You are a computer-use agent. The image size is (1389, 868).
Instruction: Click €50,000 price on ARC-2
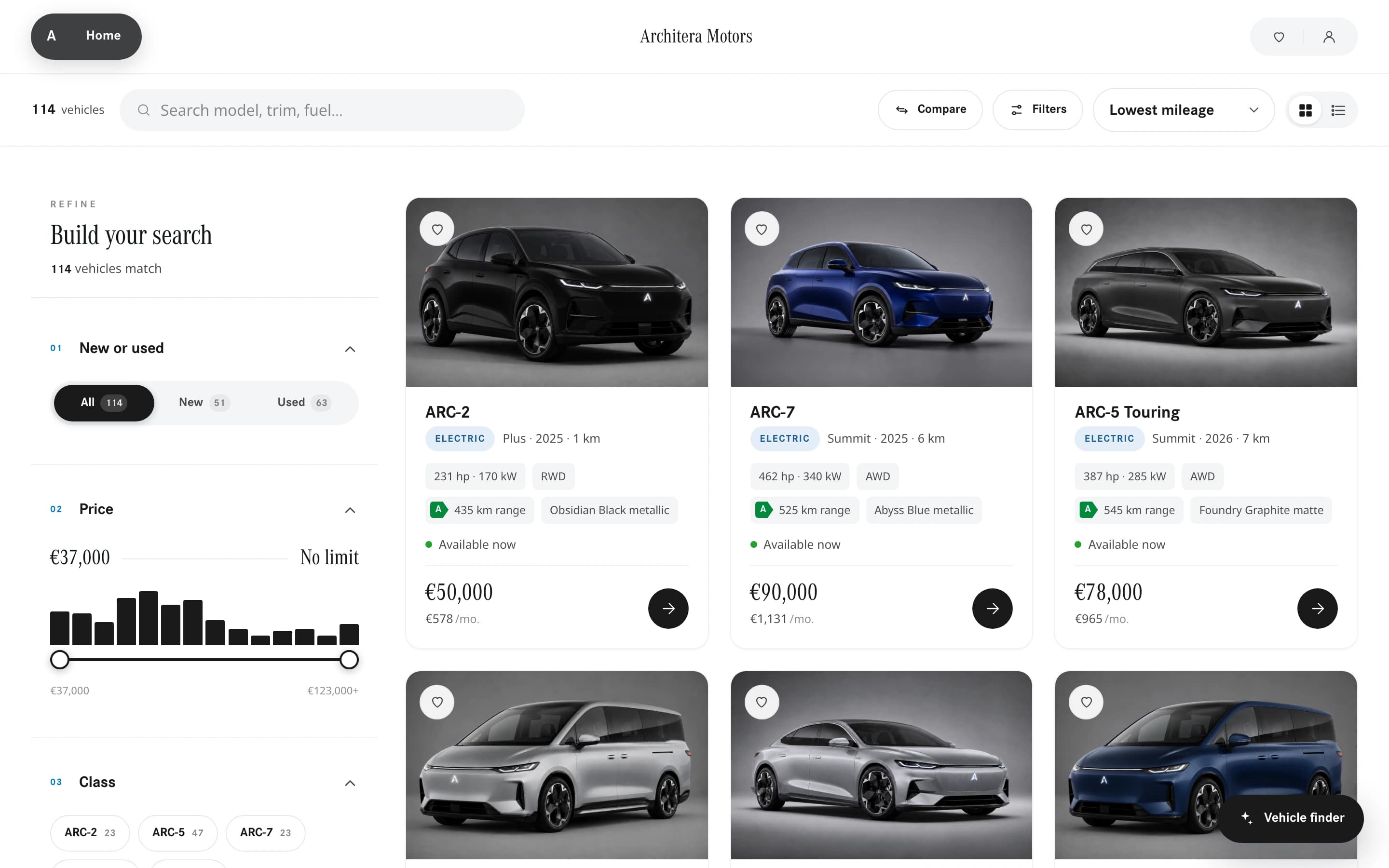click(459, 592)
